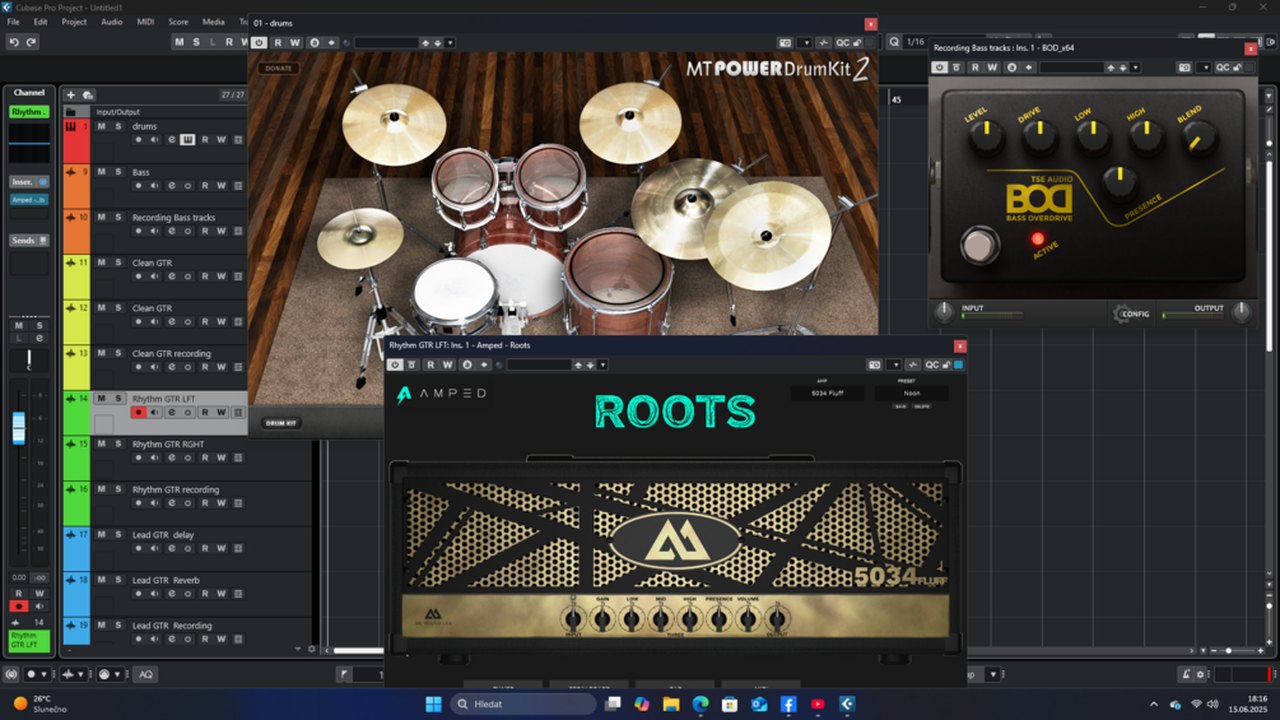The width and height of the screenshot is (1280, 720).
Task: Open the Inserts section in Channel inspector
Action: [29, 182]
